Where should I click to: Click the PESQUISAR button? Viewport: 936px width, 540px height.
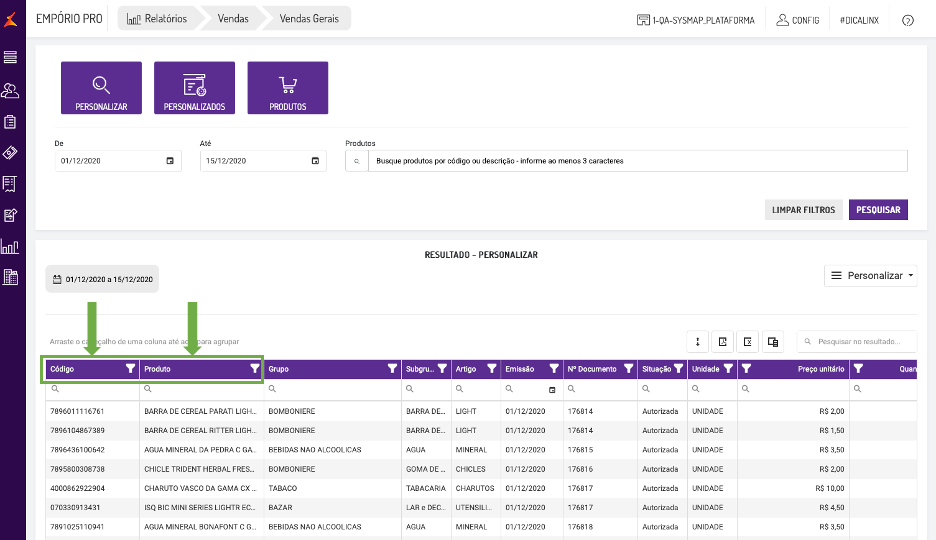pos(878,209)
